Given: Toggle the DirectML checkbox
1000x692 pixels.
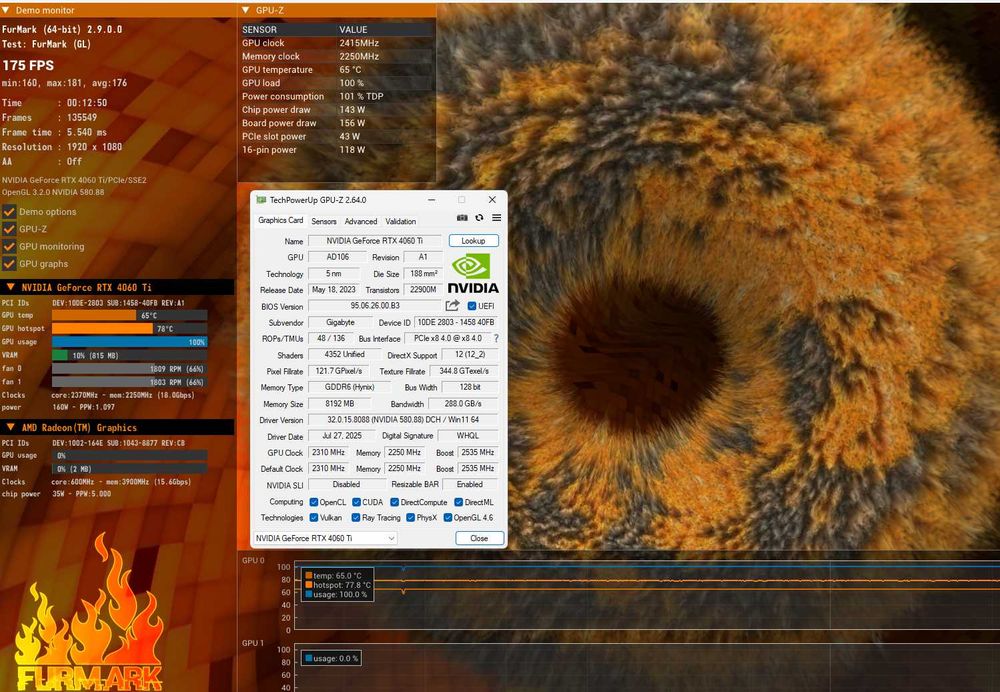Looking at the screenshot, I should click(459, 503).
